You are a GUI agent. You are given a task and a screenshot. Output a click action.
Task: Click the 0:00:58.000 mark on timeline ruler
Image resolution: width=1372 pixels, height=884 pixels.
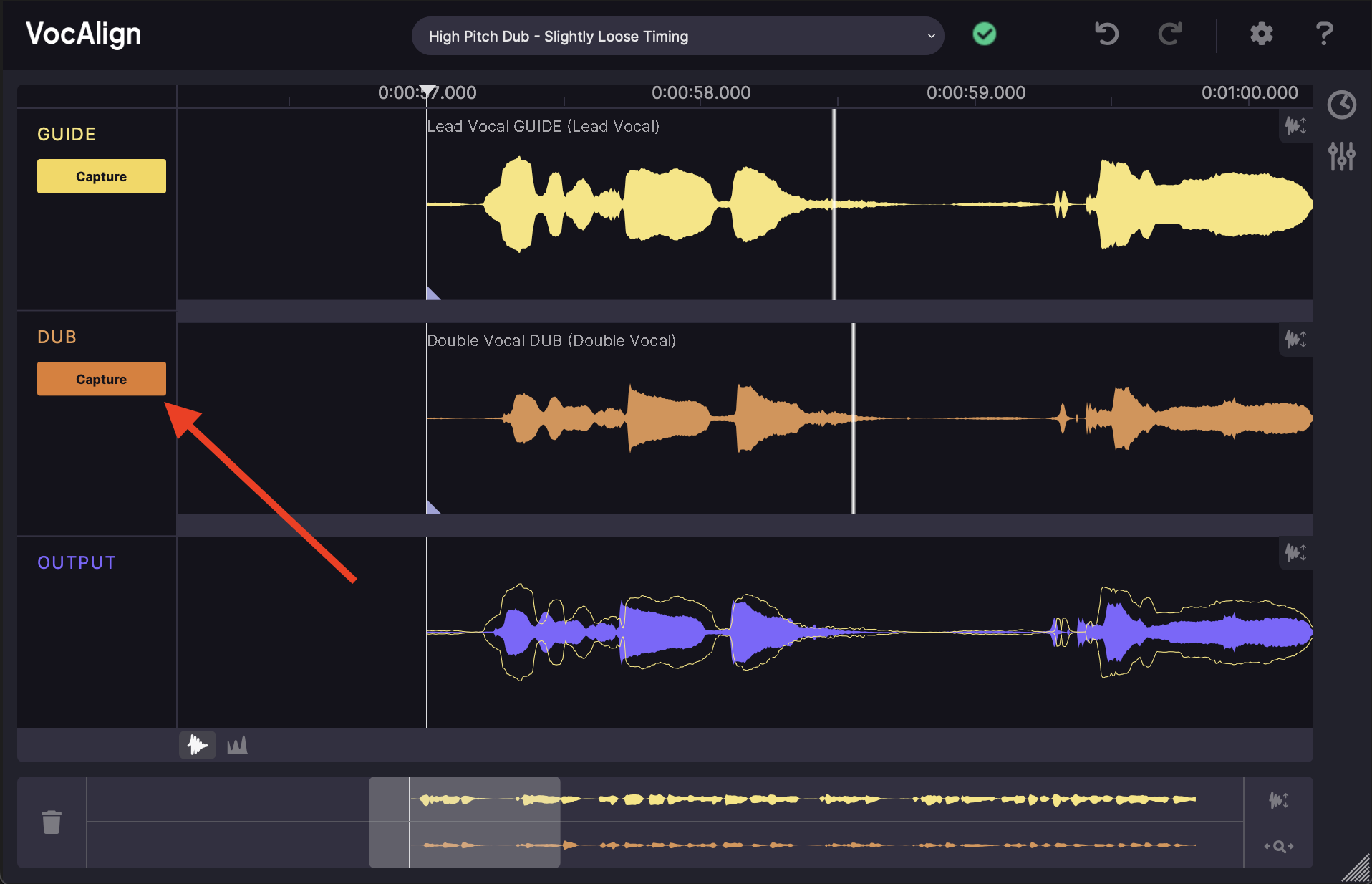tap(701, 93)
